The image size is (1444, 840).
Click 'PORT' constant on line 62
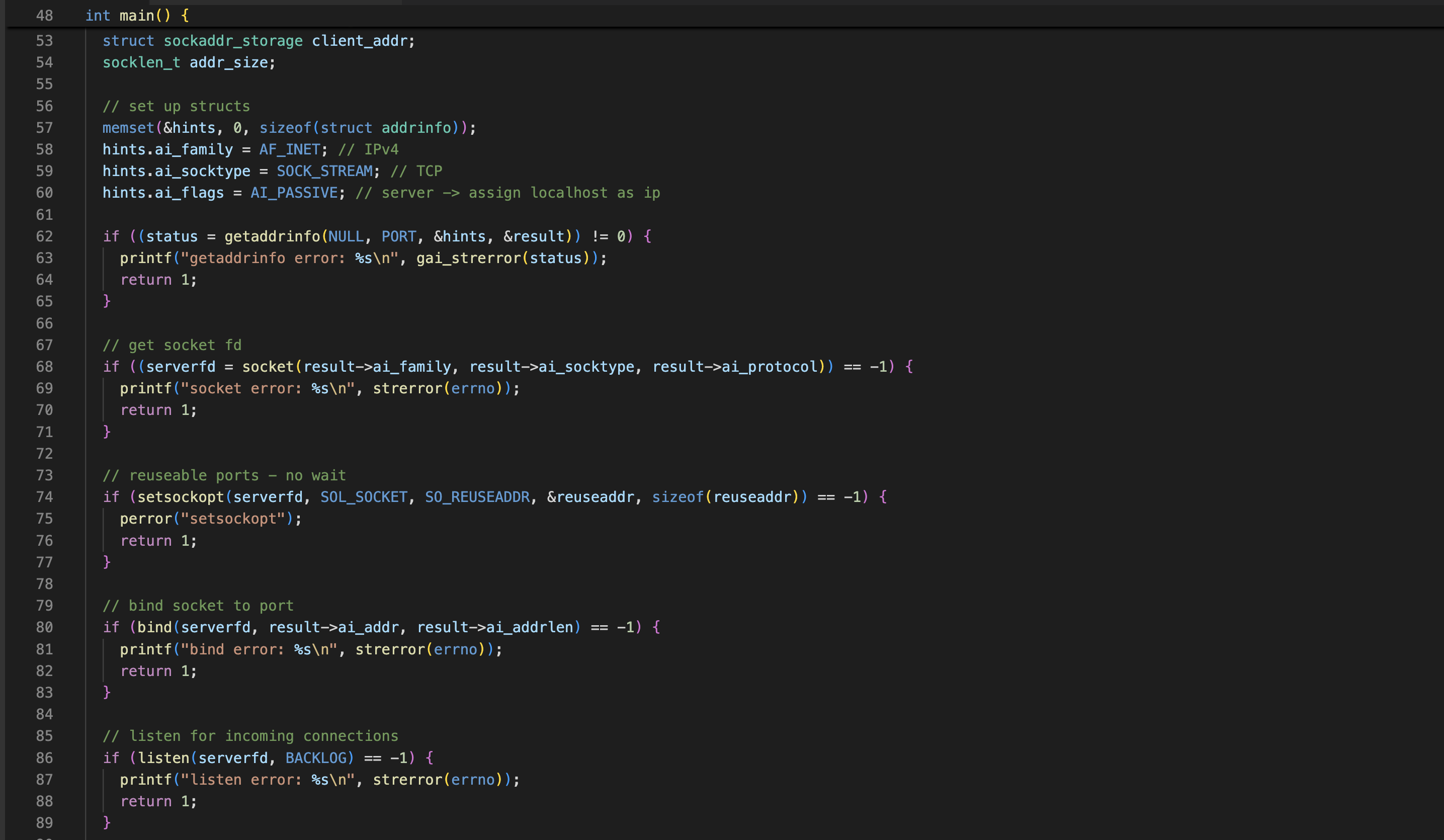(399, 236)
